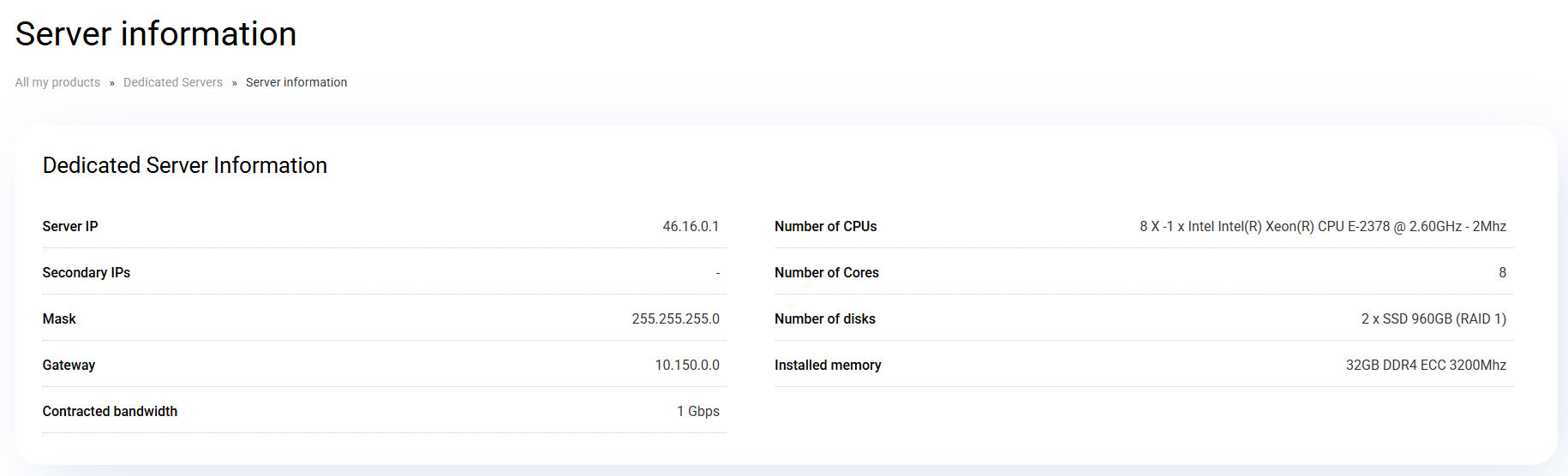Click the Intel Xeon E-2378 CPU description
1568x476 pixels.
tap(1322, 226)
